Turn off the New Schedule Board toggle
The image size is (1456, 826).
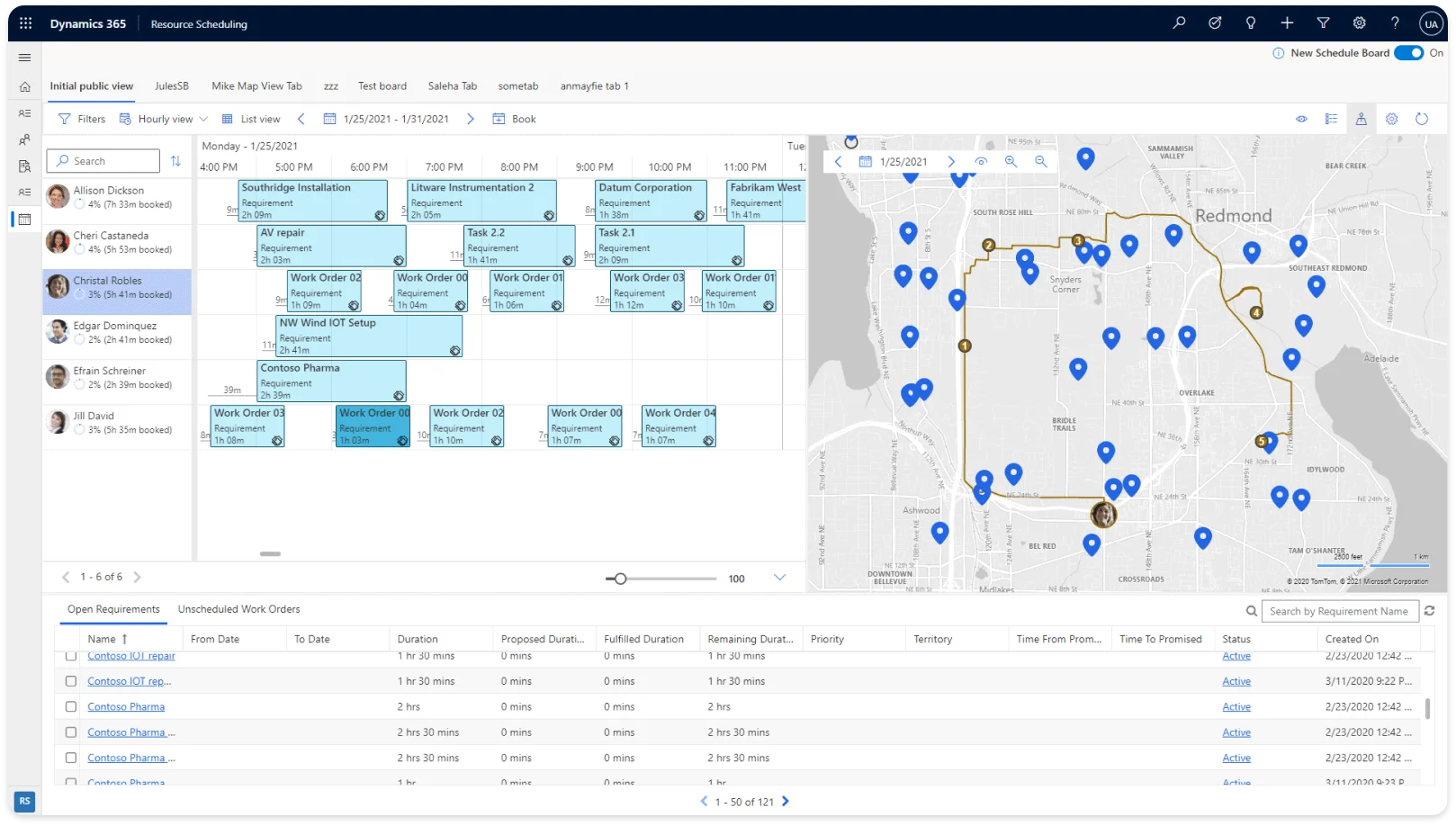point(1407,53)
